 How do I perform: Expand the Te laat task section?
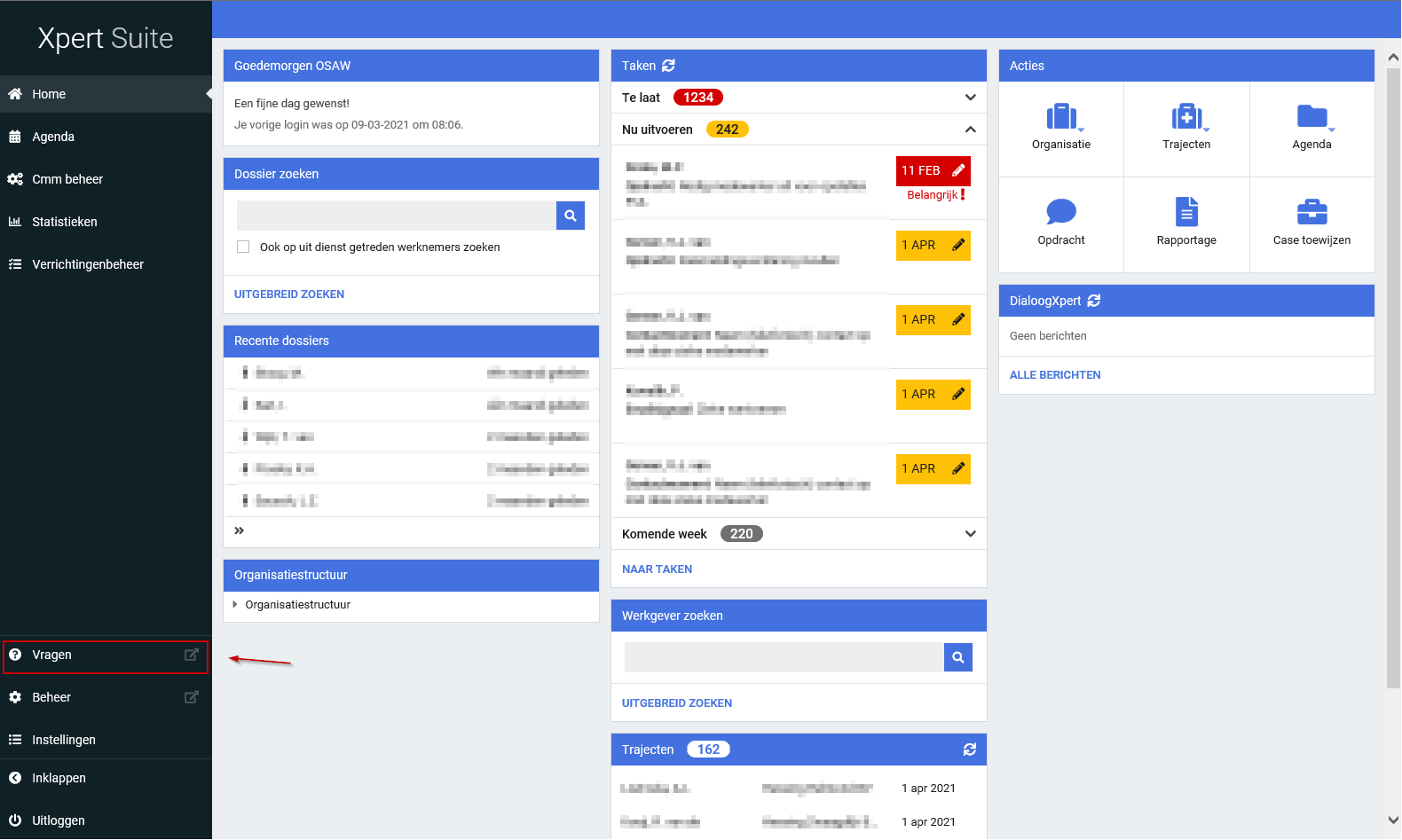tap(970, 98)
